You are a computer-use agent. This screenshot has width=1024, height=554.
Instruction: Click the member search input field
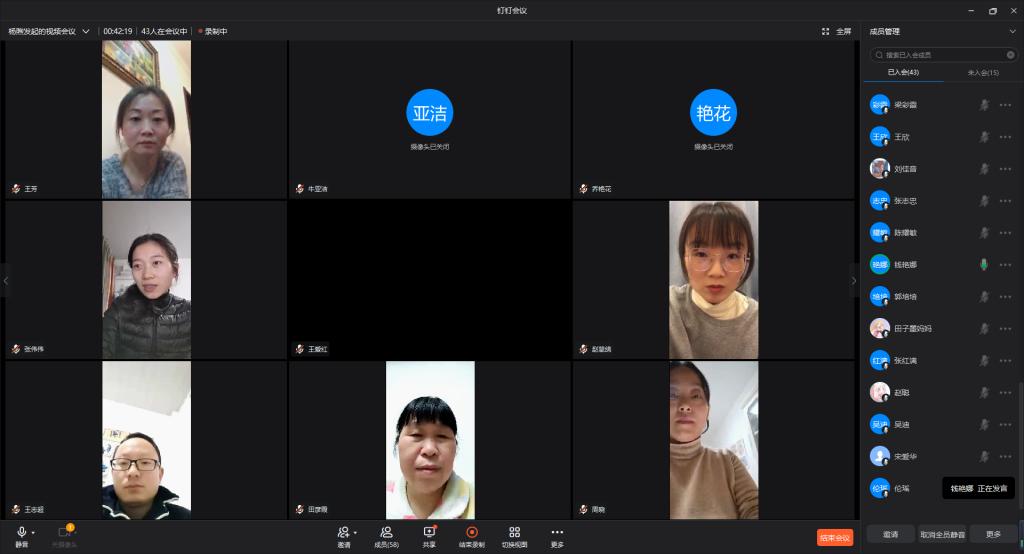tap(944, 55)
